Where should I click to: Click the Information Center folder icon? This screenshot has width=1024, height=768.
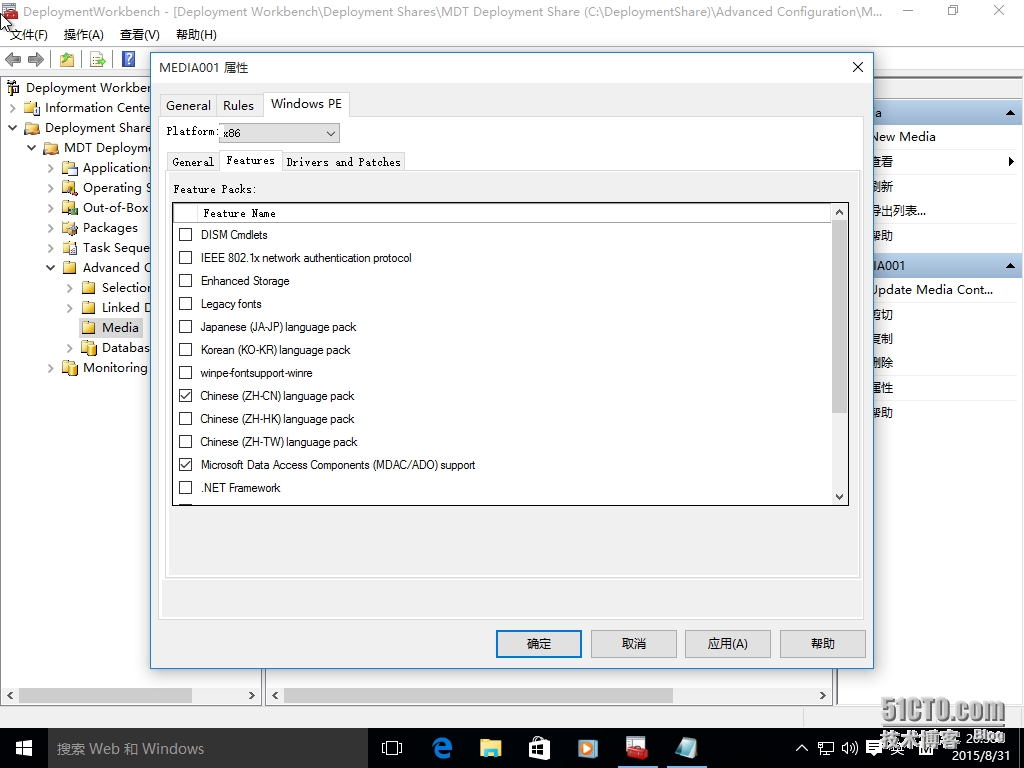point(32,108)
